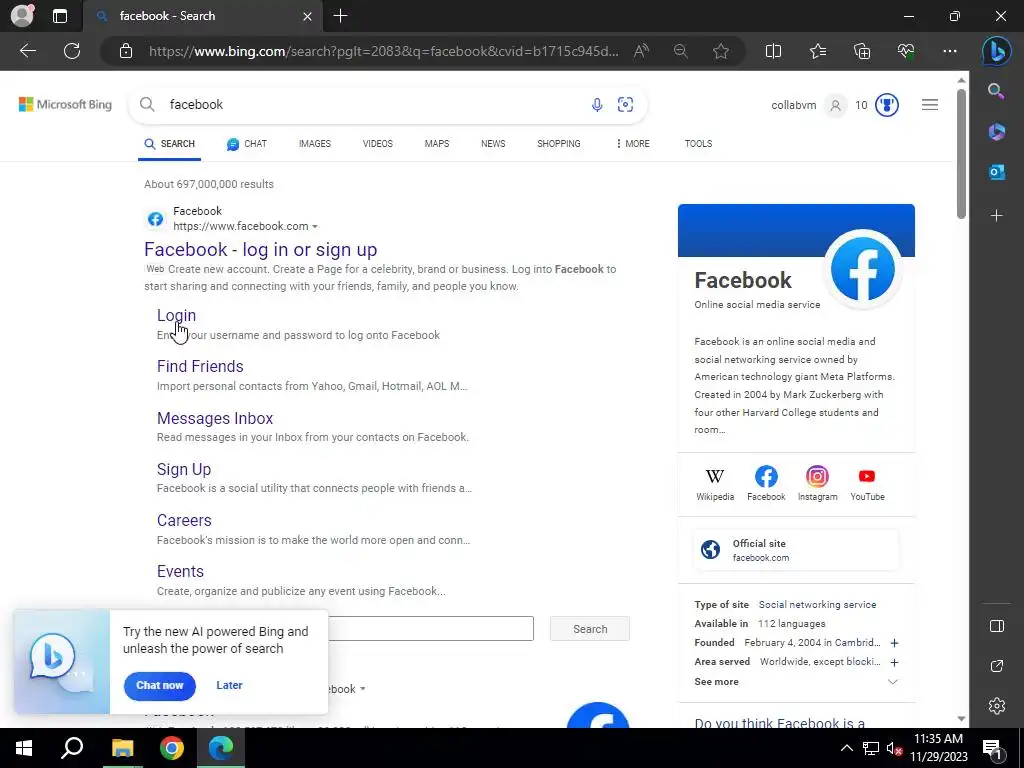The width and height of the screenshot is (1024, 768).
Task: Add a sidebar app plus icon
Action: click(996, 216)
